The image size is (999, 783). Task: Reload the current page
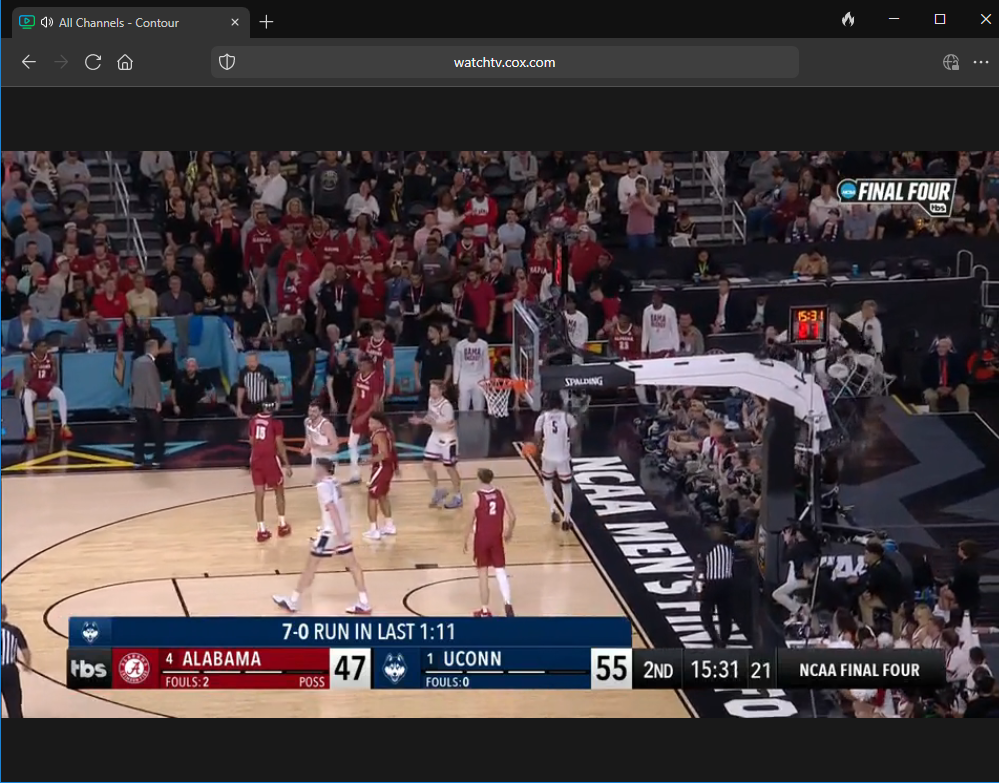click(93, 62)
